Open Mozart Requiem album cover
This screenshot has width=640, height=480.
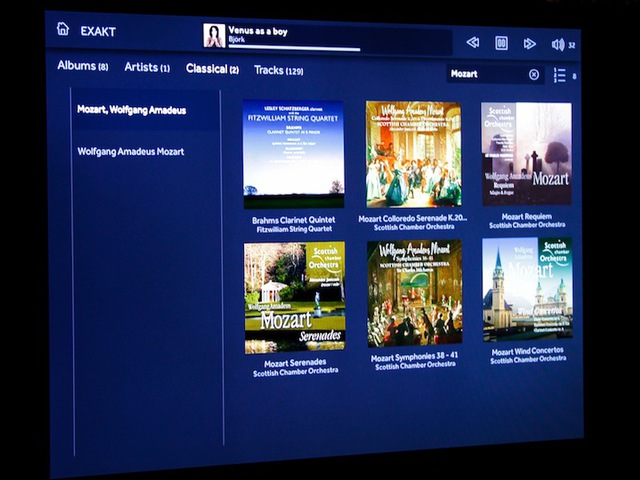(527, 154)
